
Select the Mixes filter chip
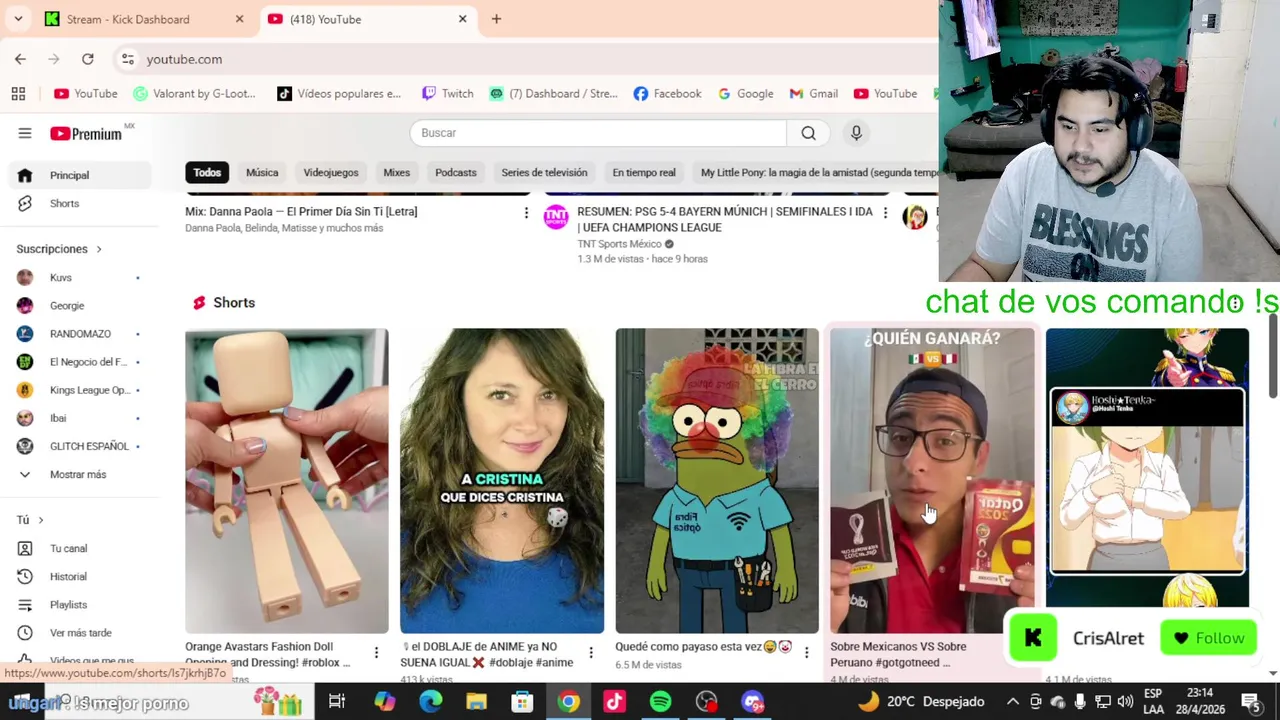(x=396, y=172)
